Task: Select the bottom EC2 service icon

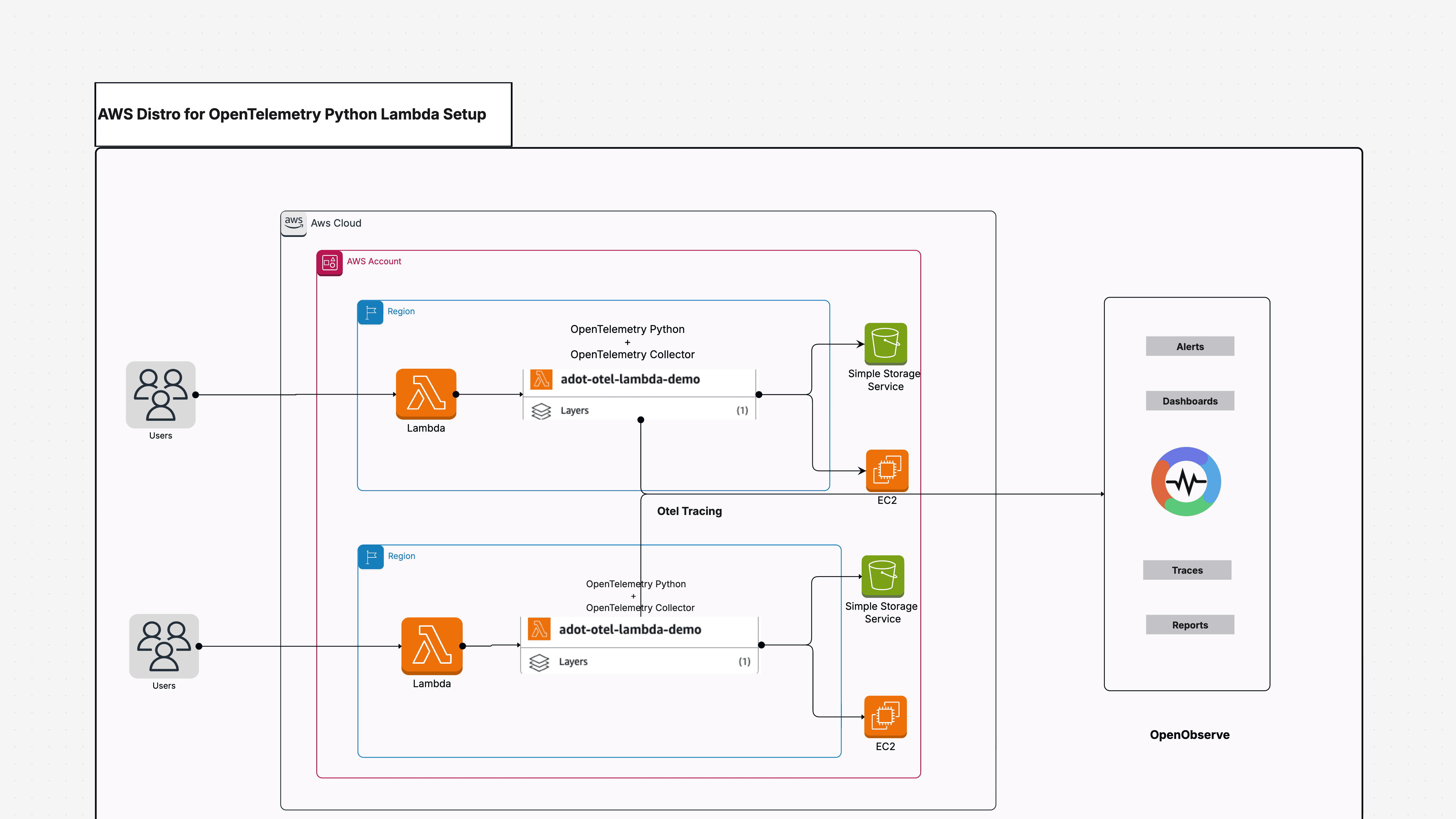Action: 885,715
